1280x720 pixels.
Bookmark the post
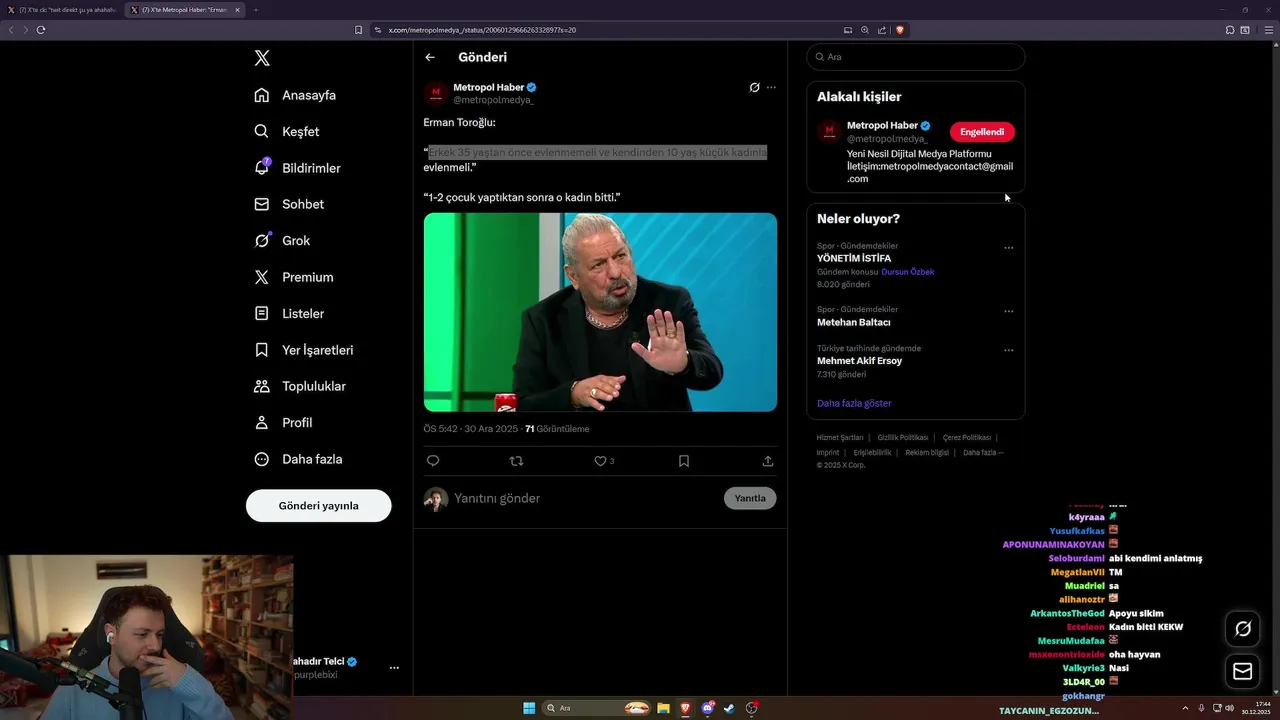pyautogui.click(x=684, y=461)
